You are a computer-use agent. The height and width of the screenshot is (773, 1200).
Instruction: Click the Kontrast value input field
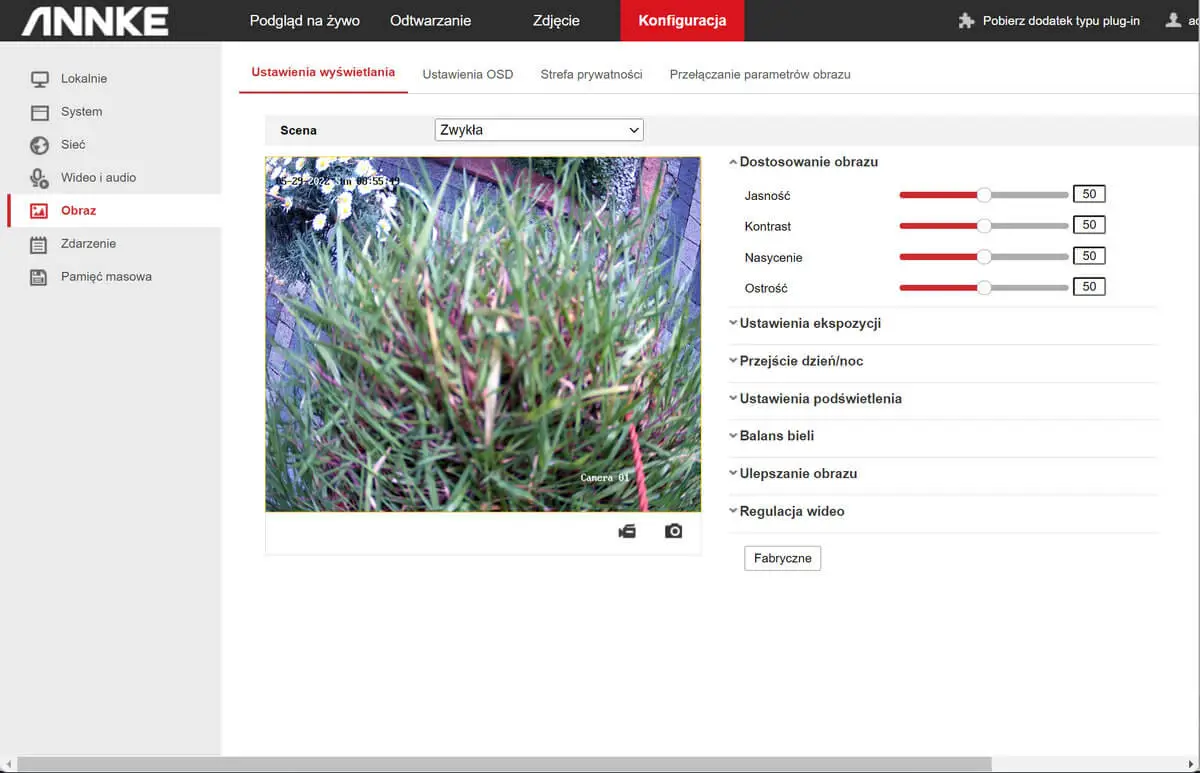tap(1089, 225)
